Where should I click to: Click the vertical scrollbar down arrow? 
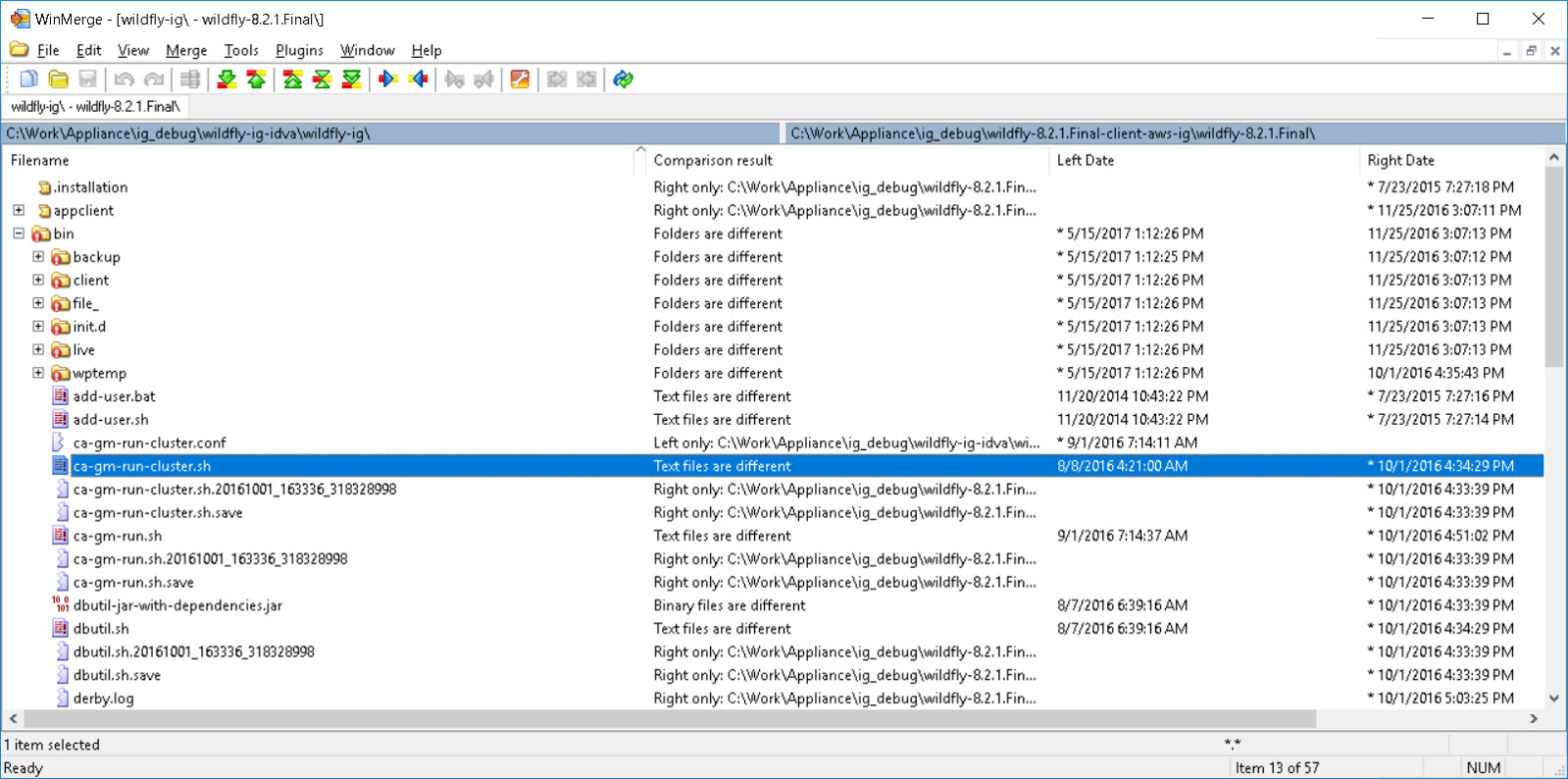coord(1554,699)
